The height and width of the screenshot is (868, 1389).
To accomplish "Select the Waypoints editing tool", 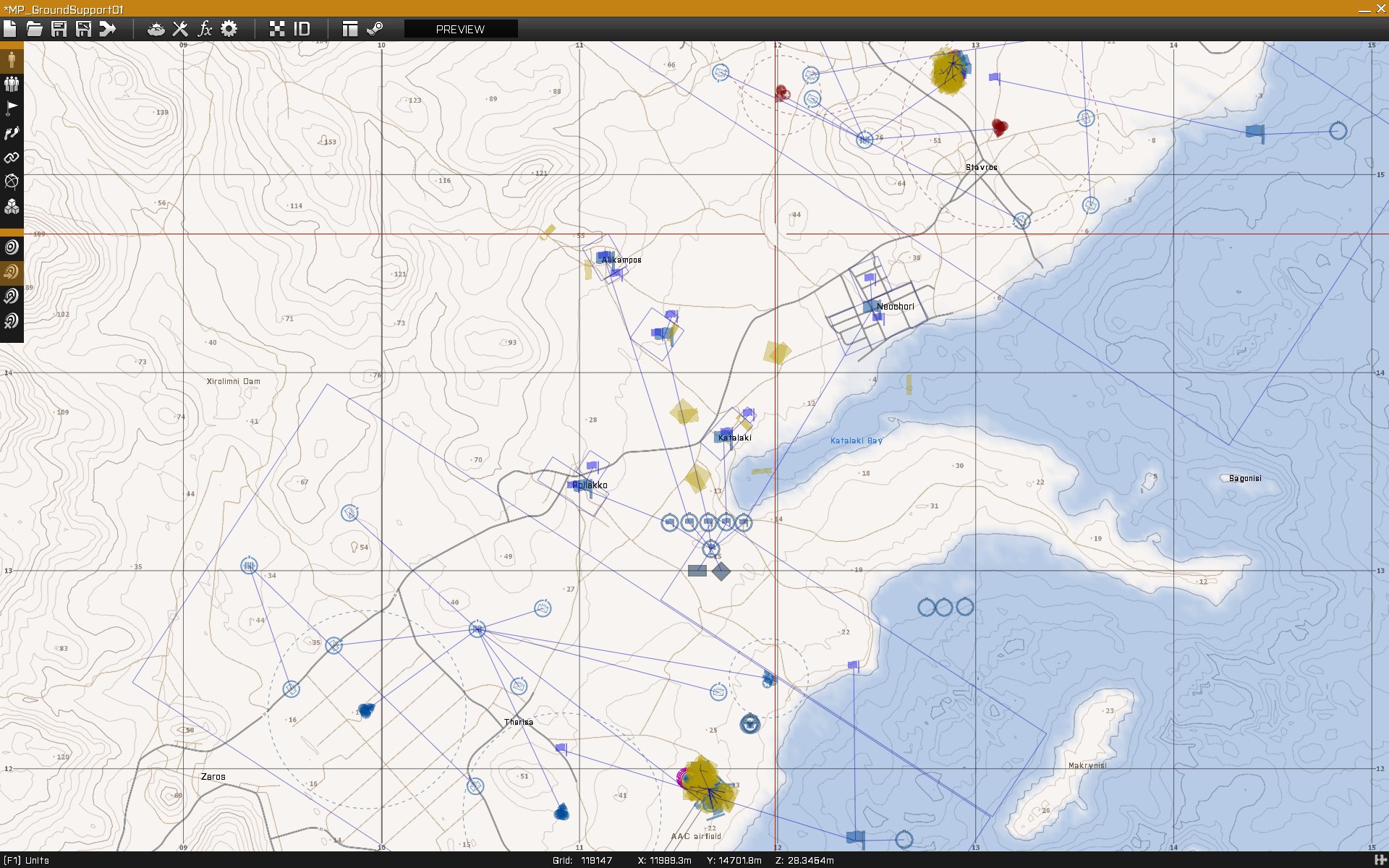I will (x=12, y=133).
